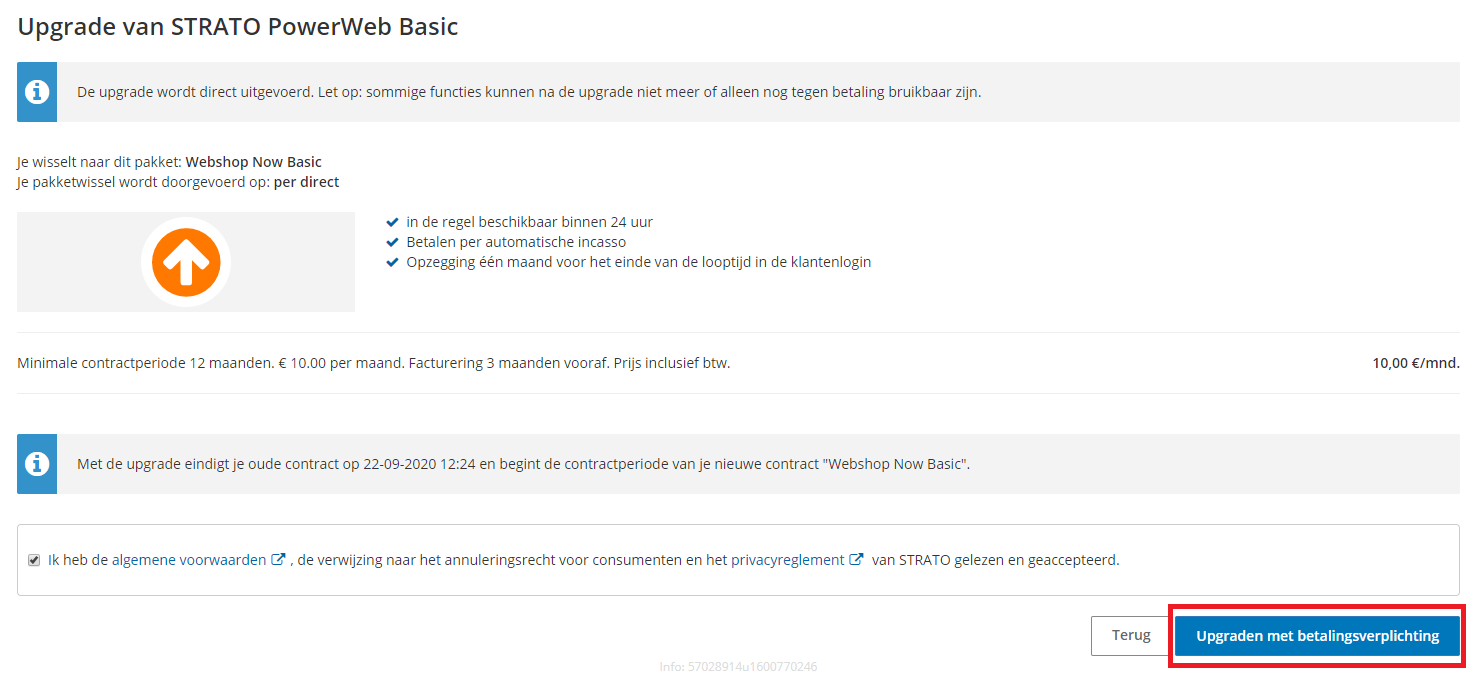Open the 'privacyreglement' link
This screenshot has height=678, width=1479.
click(788, 560)
